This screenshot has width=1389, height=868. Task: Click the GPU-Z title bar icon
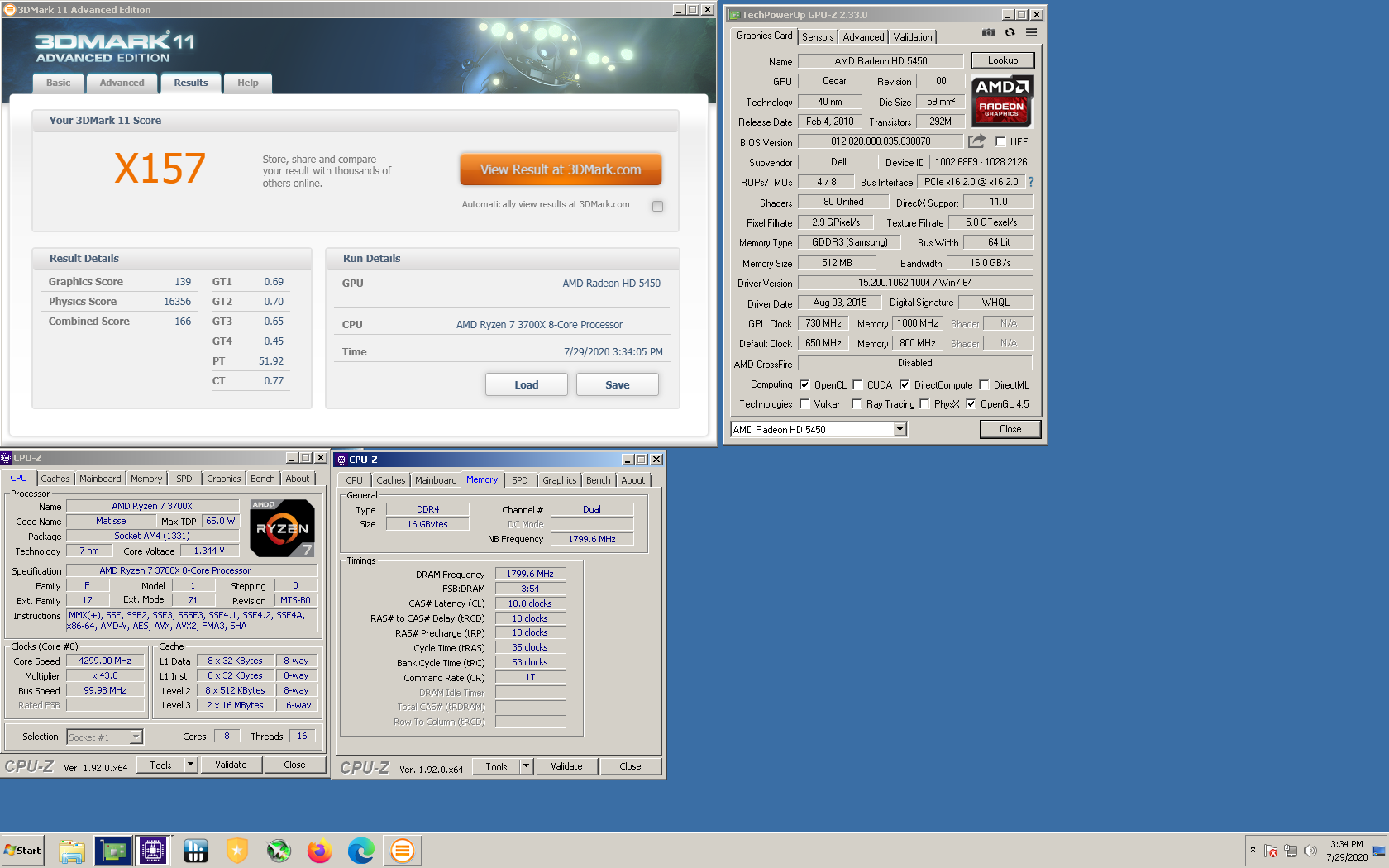point(734,15)
